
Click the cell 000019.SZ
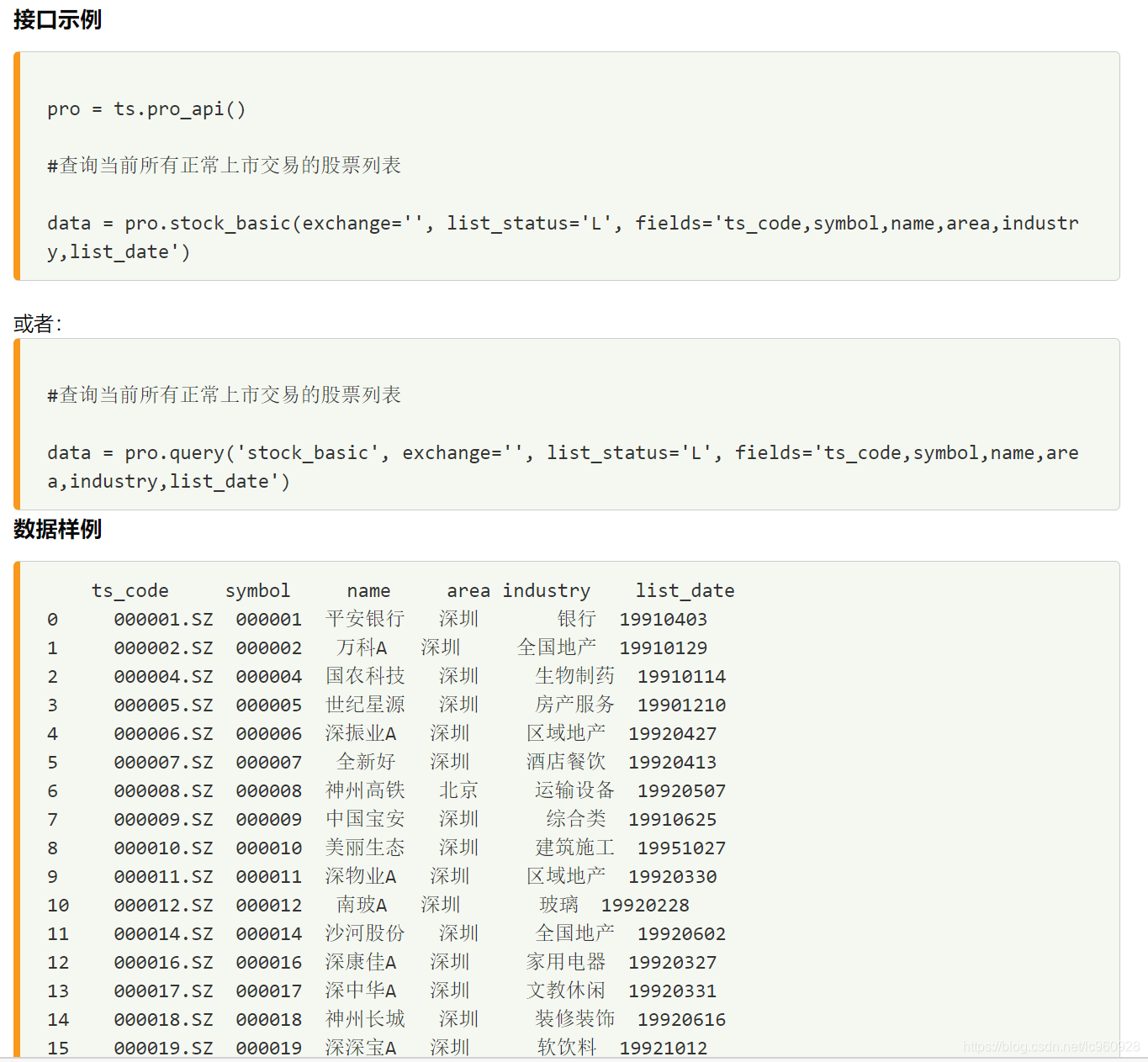(163, 1049)
